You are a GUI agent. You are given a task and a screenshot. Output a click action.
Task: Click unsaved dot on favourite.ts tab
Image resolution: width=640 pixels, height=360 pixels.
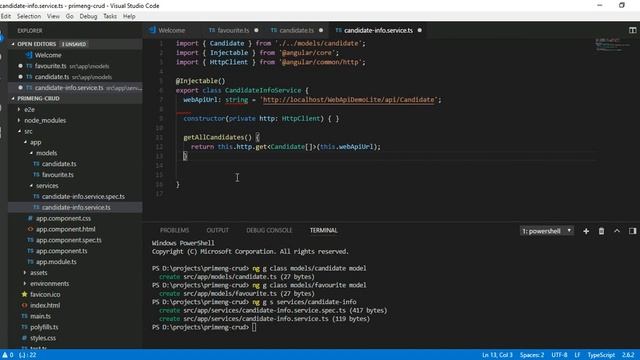click(x=256, y=30)
